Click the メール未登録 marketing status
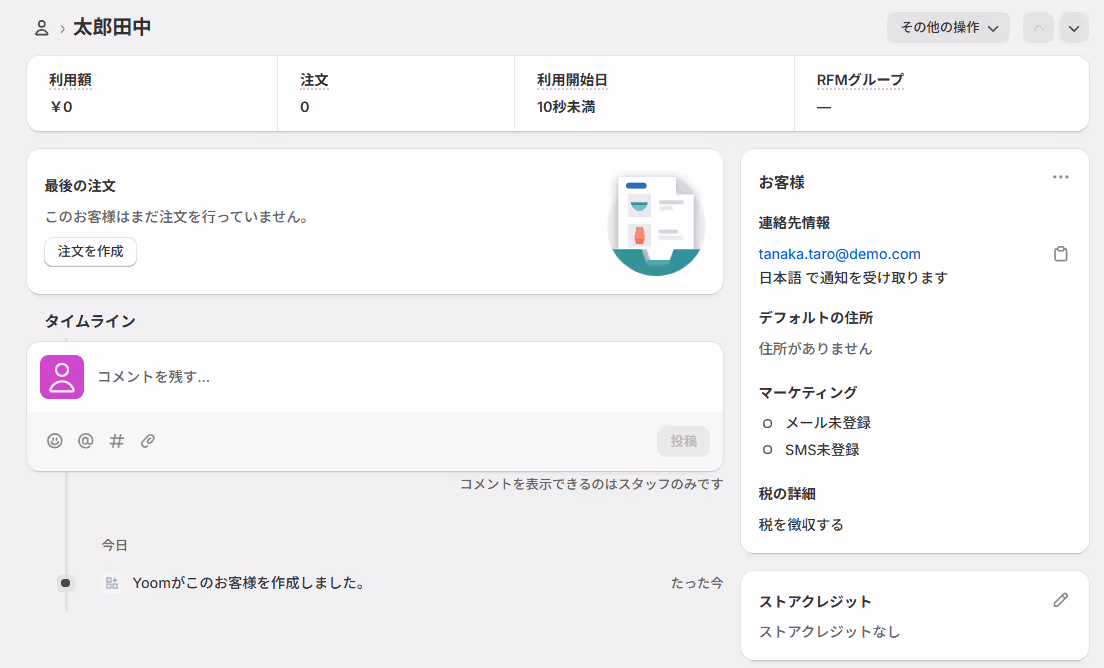The width and height of the screenshot is (1104, 668). pyautogui.click(x=828, y=423)
